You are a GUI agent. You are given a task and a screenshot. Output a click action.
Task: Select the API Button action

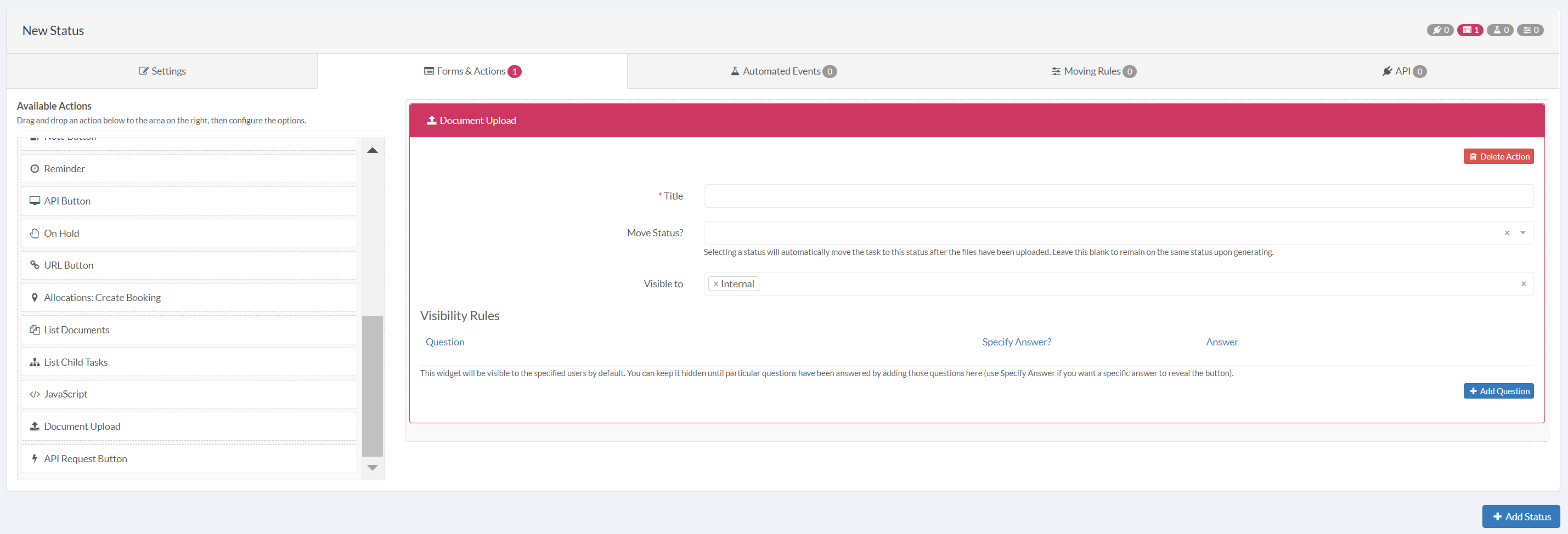coord(189,201)
